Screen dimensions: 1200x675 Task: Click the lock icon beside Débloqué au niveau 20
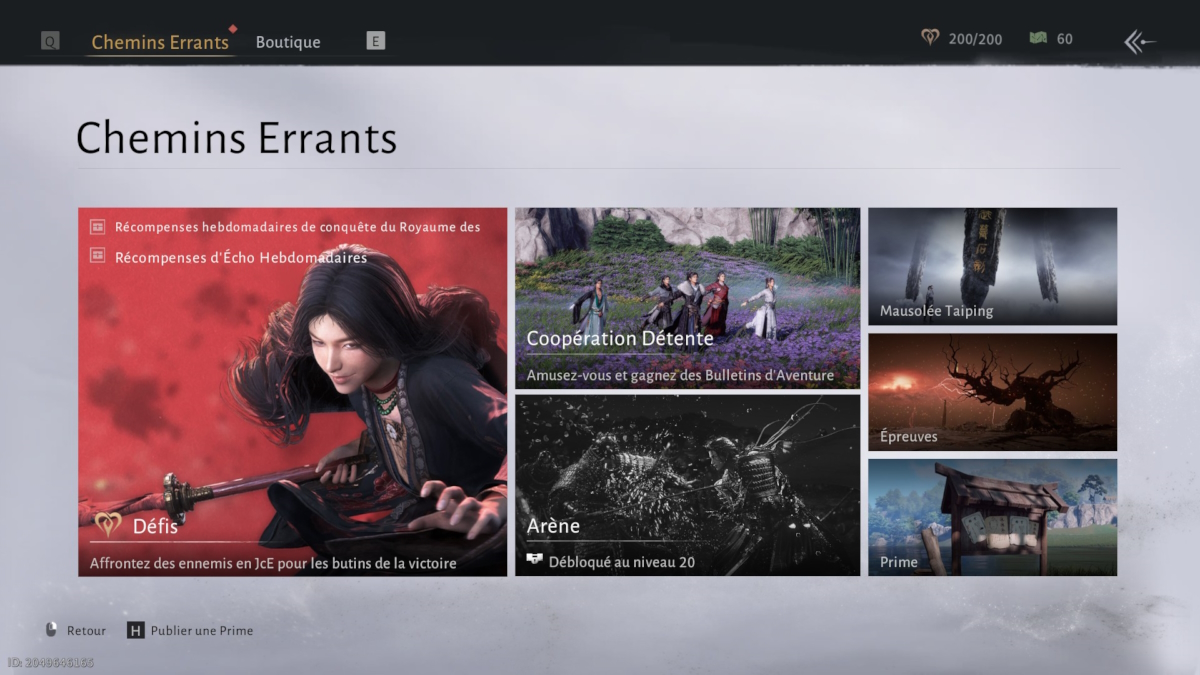point(534,560)
